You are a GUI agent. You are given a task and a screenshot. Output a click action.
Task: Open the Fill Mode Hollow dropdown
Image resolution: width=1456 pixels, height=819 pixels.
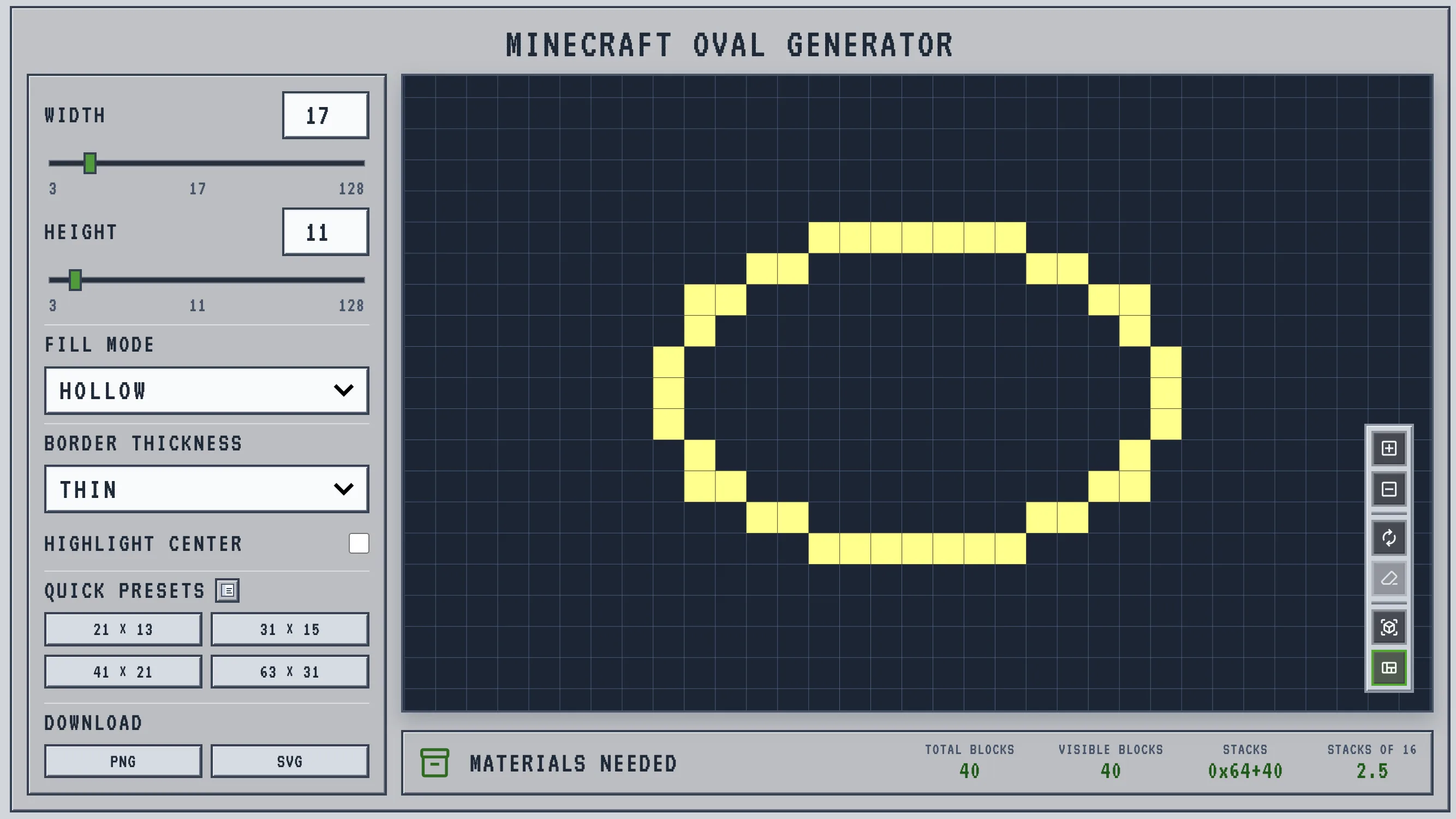[207, 390]
